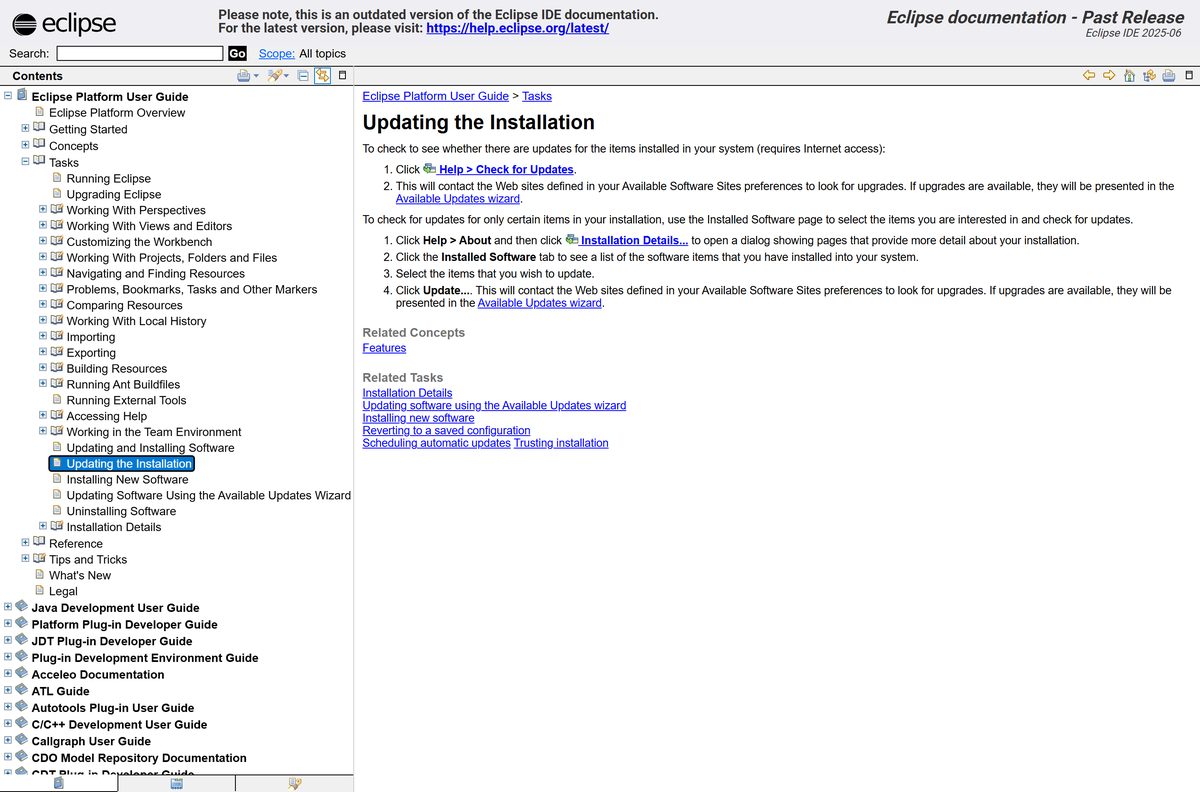
Task: Click the Acceleo Documentation book icon
Action: (22, 674)
